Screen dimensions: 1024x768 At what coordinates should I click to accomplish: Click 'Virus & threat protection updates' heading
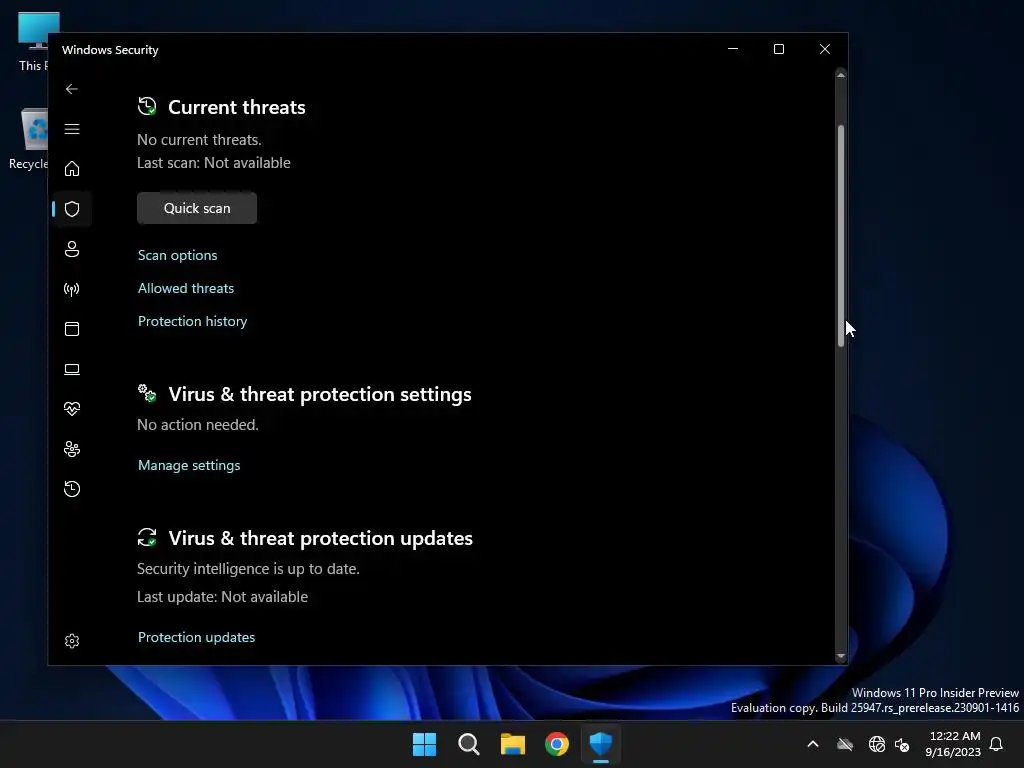pos(321,538)
